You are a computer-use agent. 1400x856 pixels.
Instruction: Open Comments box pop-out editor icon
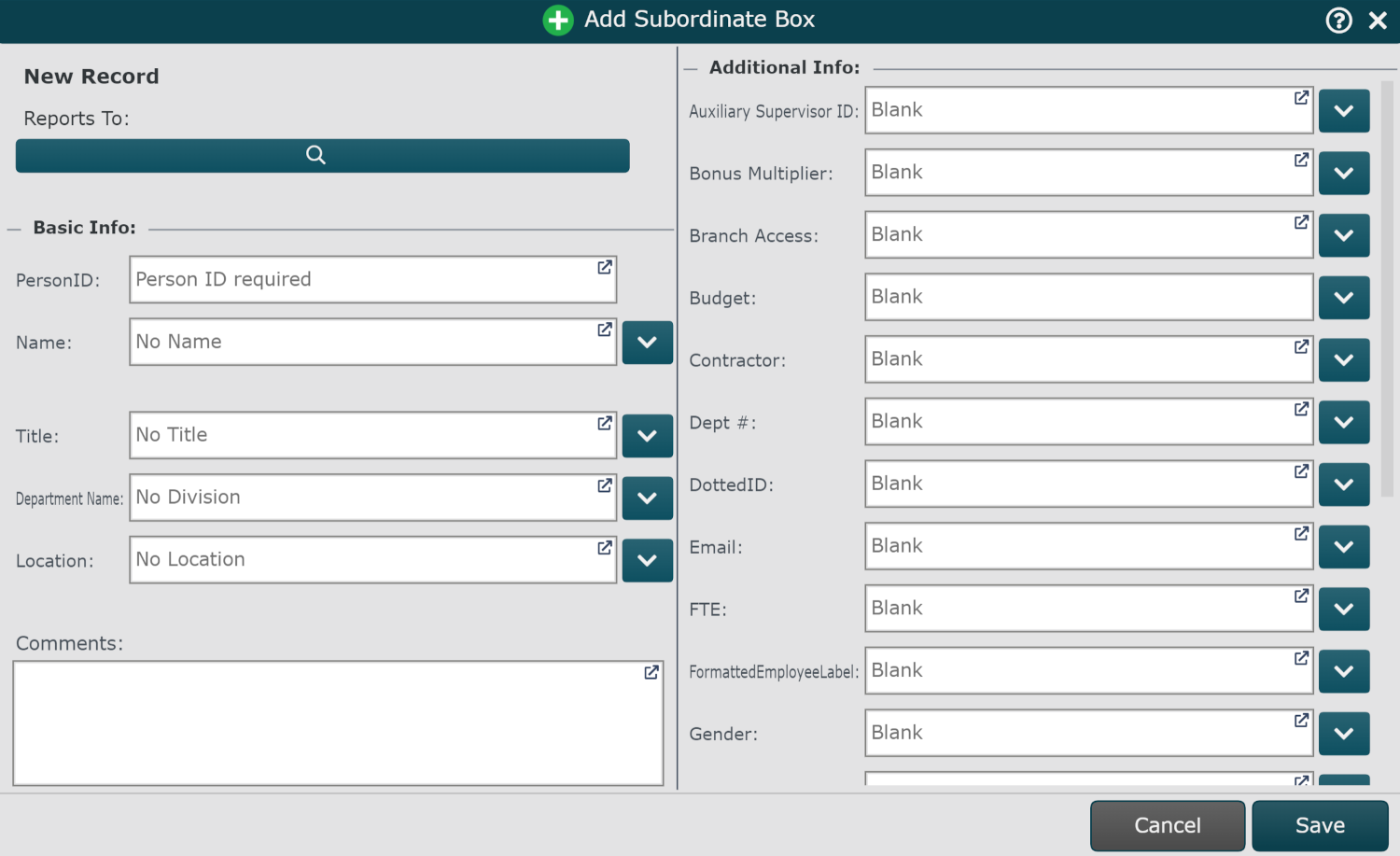[x=651, y=672]
